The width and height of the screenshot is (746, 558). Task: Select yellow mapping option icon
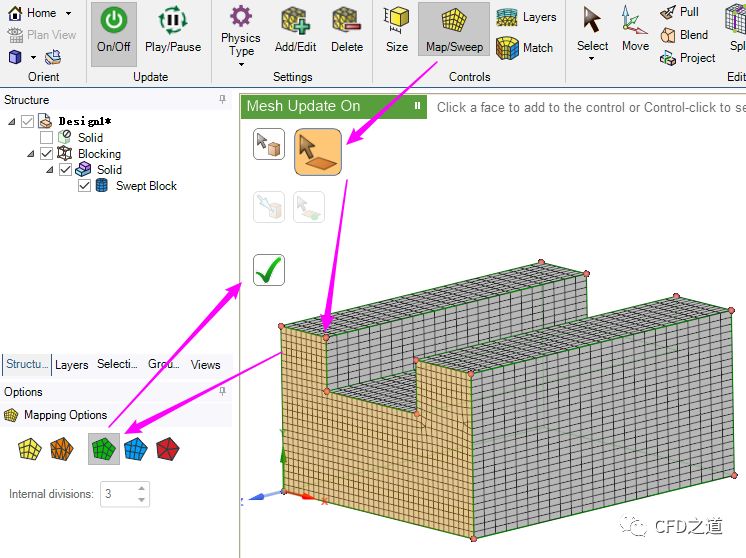pyautogui.click(x=29, y=449)
